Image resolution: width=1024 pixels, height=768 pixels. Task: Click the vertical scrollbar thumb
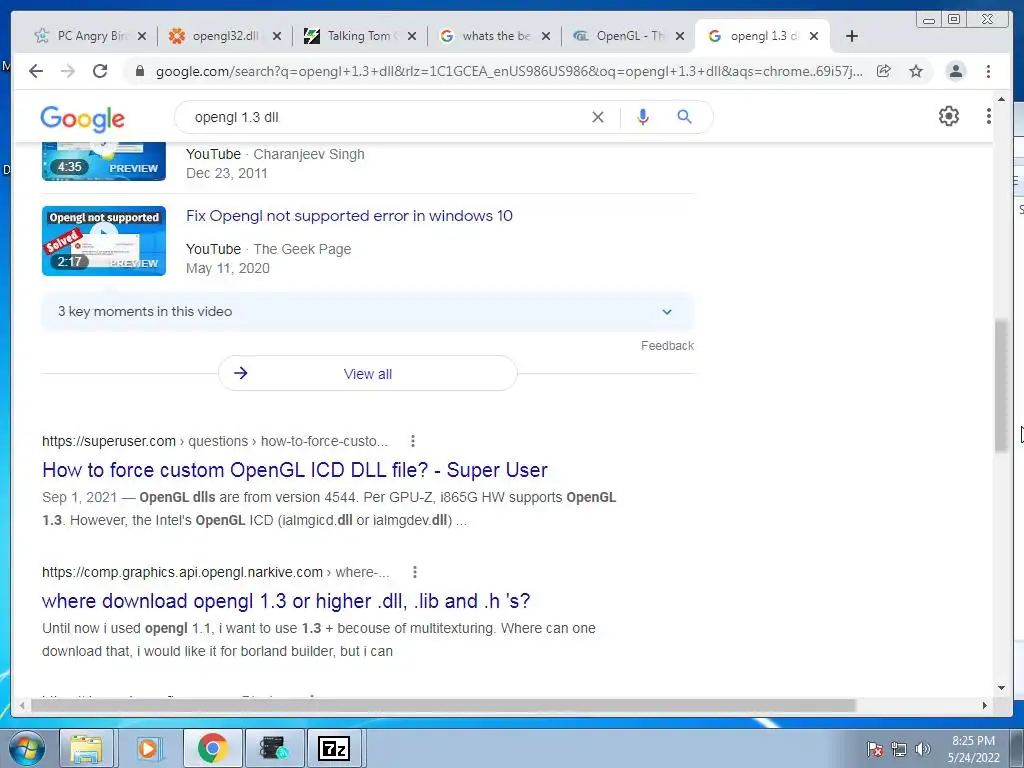pyautogui.click(x=1001, y=385)
